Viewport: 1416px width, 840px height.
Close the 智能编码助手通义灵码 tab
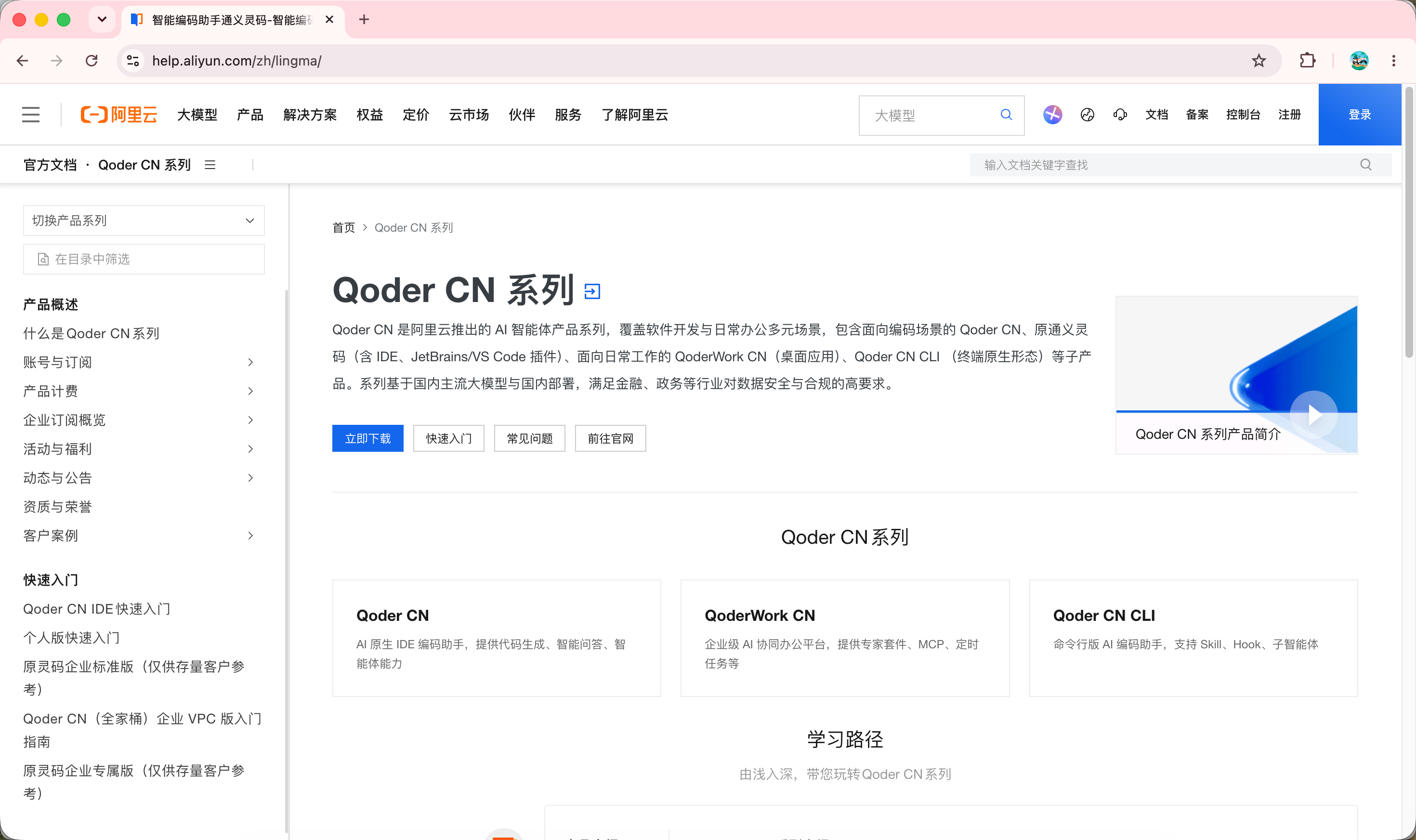click(x=329, y=20)
